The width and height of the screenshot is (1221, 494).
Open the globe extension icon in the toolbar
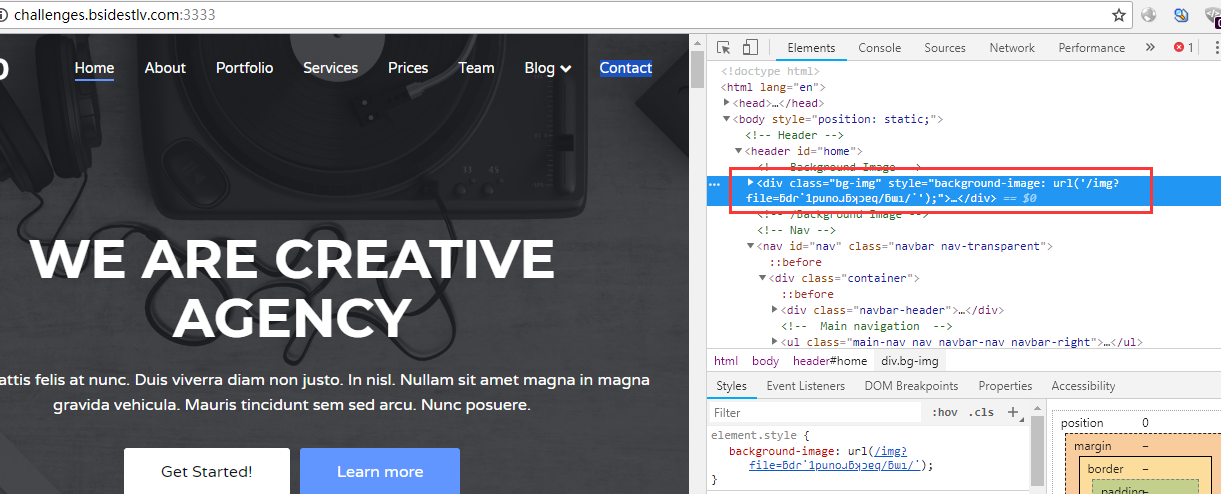pyautogui.click(x=1149, y=15)
